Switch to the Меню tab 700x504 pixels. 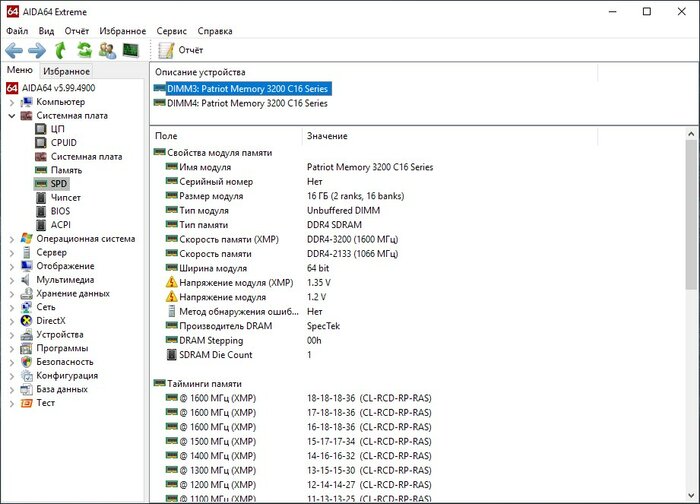20,70
